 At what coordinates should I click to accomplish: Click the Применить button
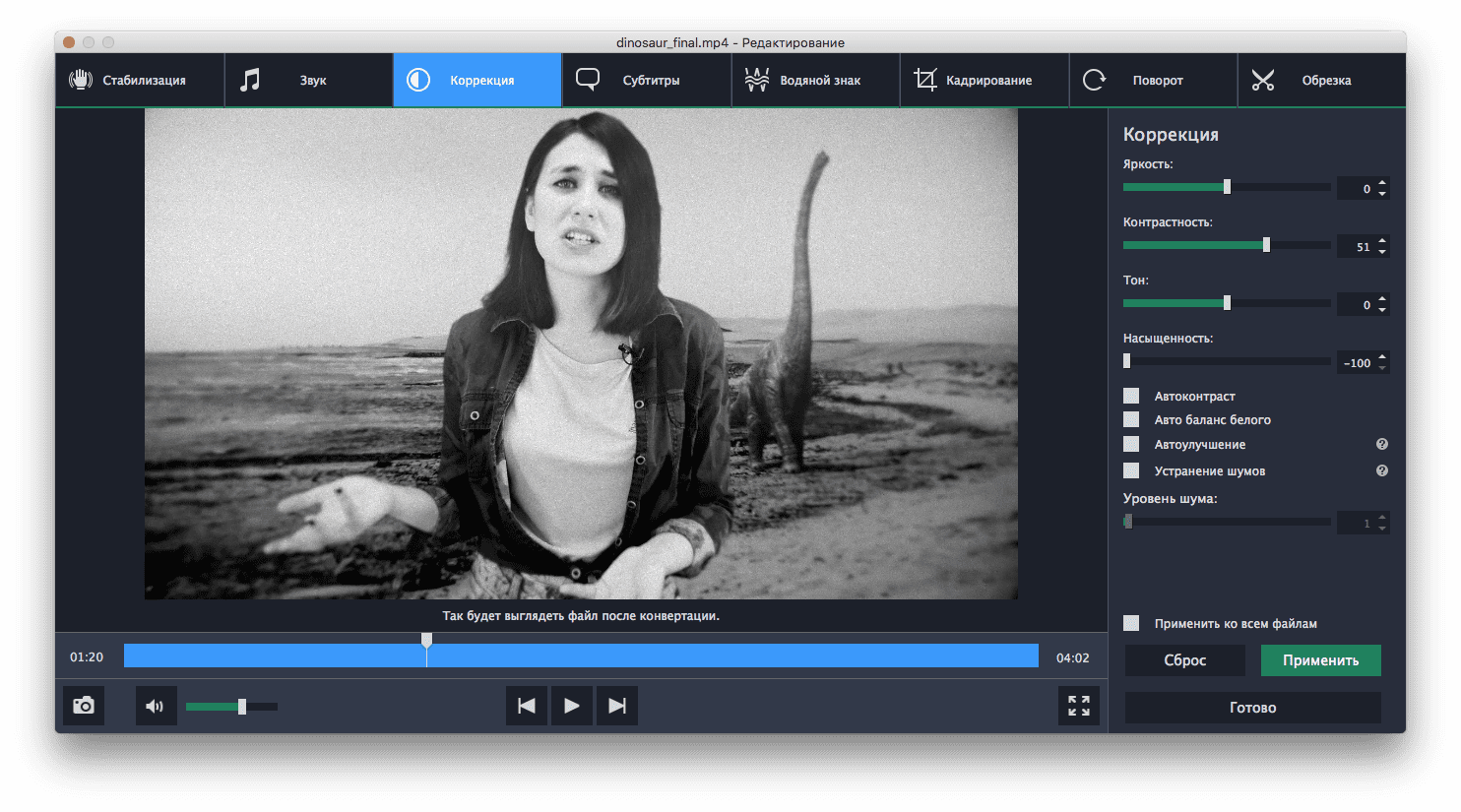tap(1320, 660)
